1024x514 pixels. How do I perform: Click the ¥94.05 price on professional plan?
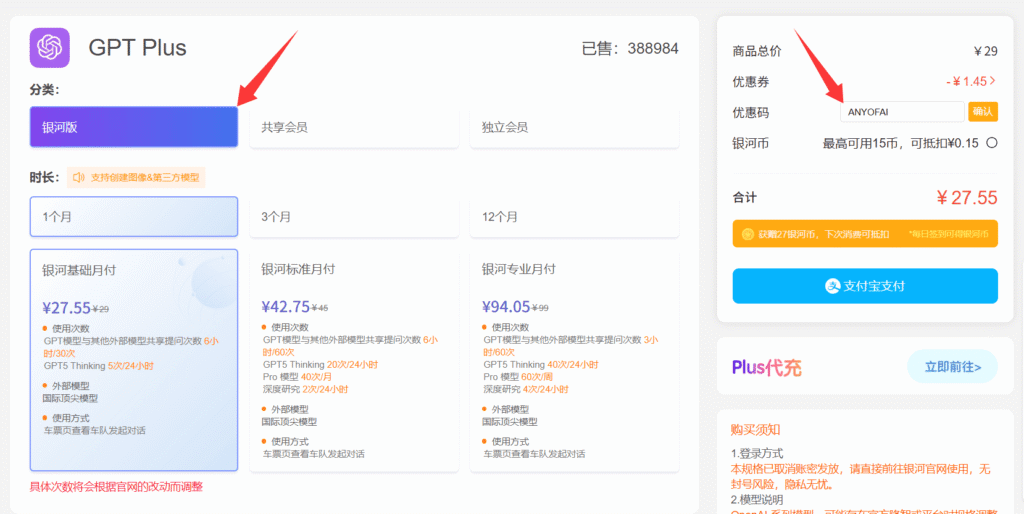(506, 307)
